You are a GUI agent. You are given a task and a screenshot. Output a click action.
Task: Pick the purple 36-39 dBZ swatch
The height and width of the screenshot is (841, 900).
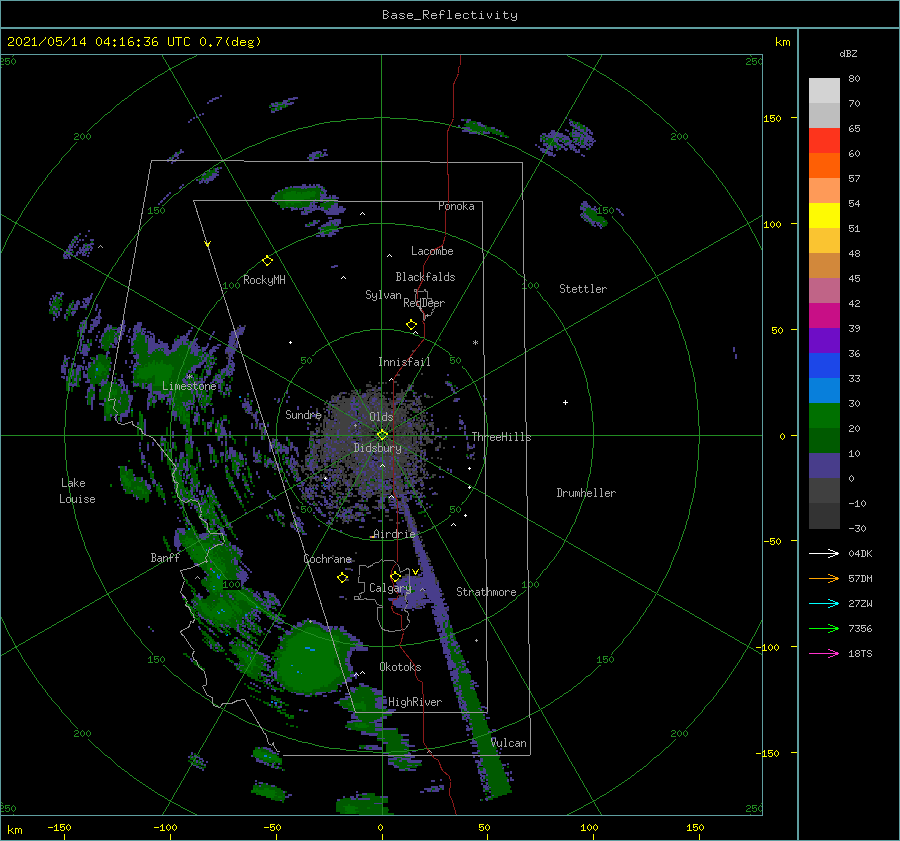point(824,340)
